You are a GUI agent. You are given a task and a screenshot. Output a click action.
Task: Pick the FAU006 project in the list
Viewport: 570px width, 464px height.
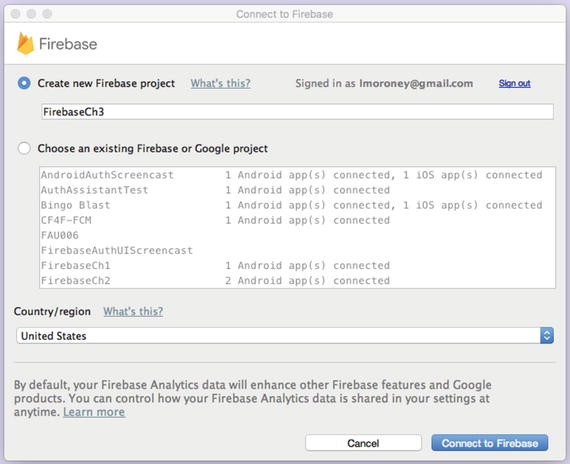pyautogui.click(x=297, y=235)
